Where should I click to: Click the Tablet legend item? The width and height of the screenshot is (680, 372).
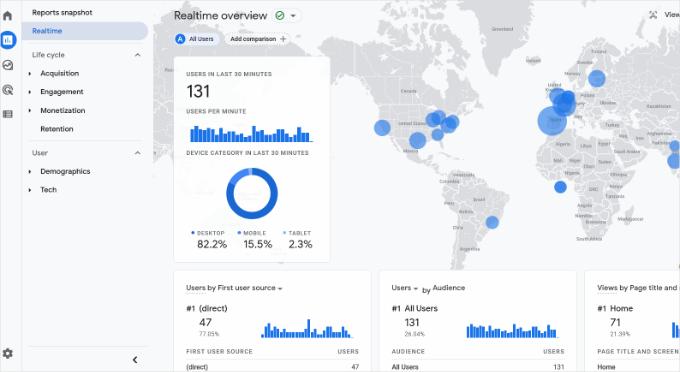tap(297, 233)
